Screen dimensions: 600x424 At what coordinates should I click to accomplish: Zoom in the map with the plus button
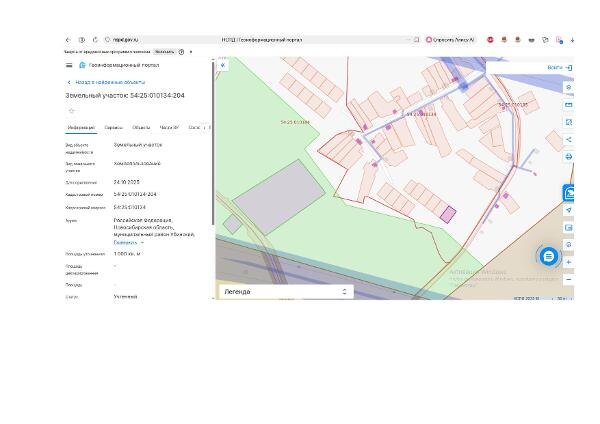pyautogui.click(x=569, y=262)
